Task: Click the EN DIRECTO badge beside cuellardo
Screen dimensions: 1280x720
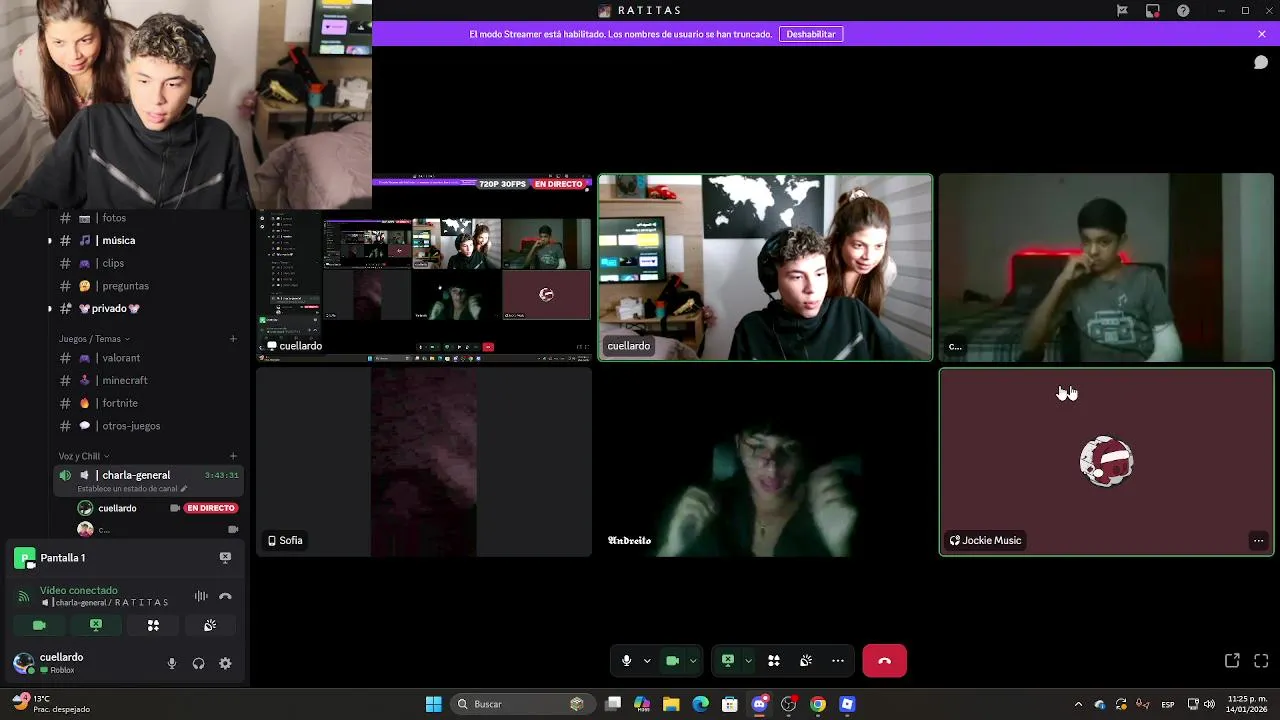Action: click(211, 508)
